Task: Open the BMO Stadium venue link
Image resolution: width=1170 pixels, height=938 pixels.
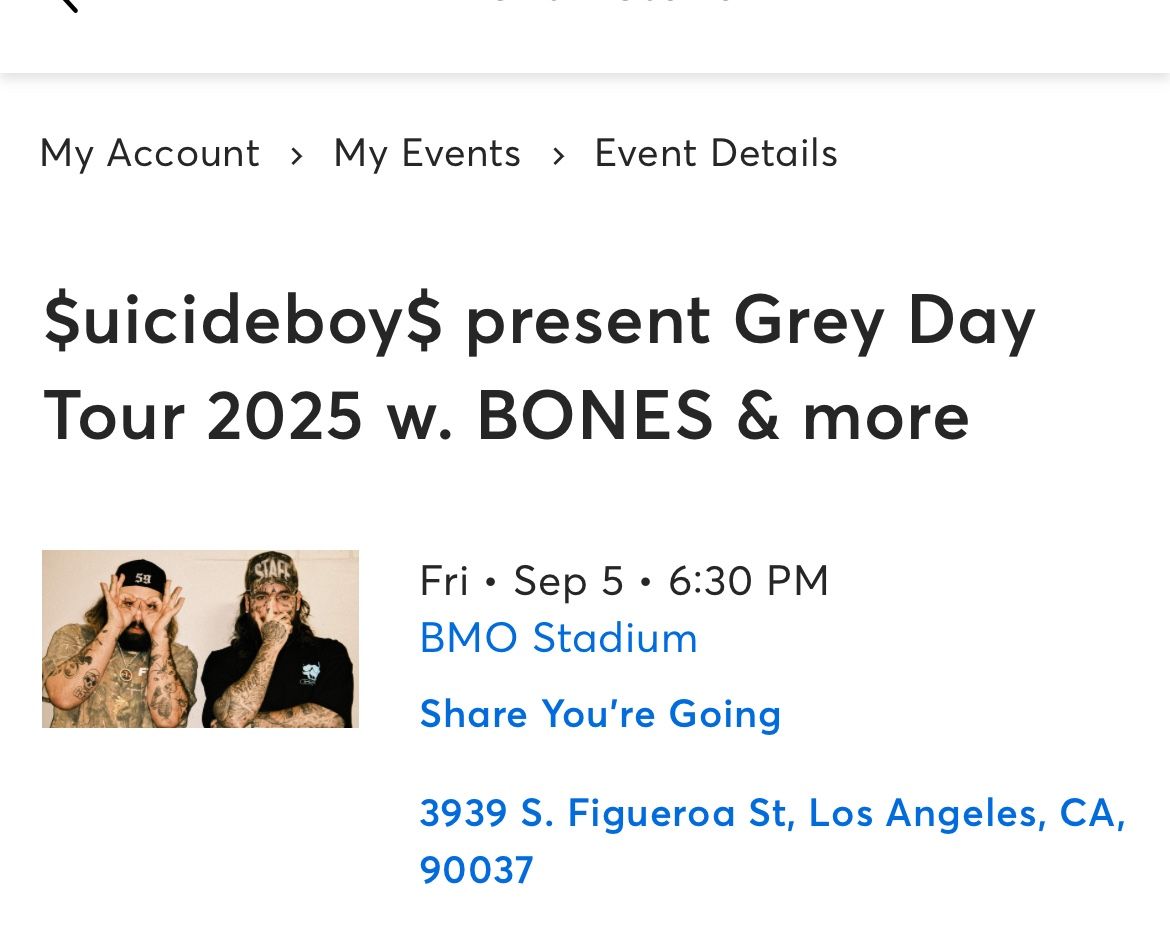Action: [558, 638]
